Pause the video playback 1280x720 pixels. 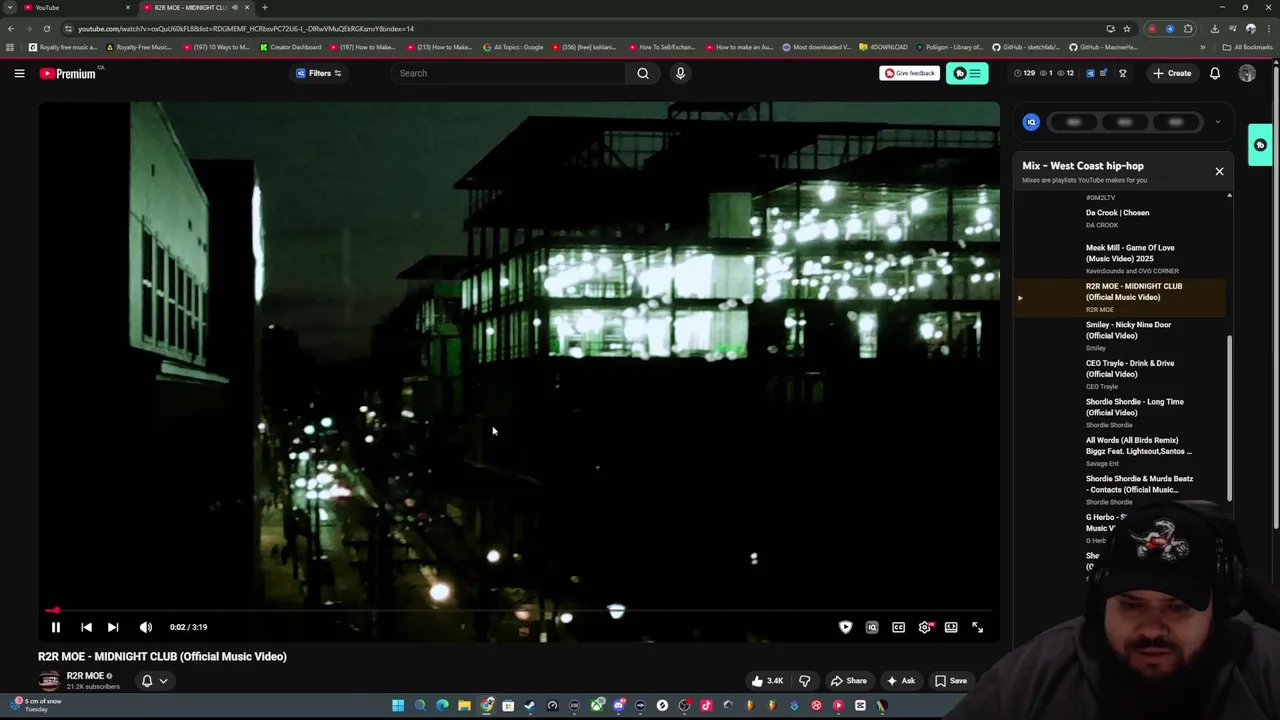[56, 627]
